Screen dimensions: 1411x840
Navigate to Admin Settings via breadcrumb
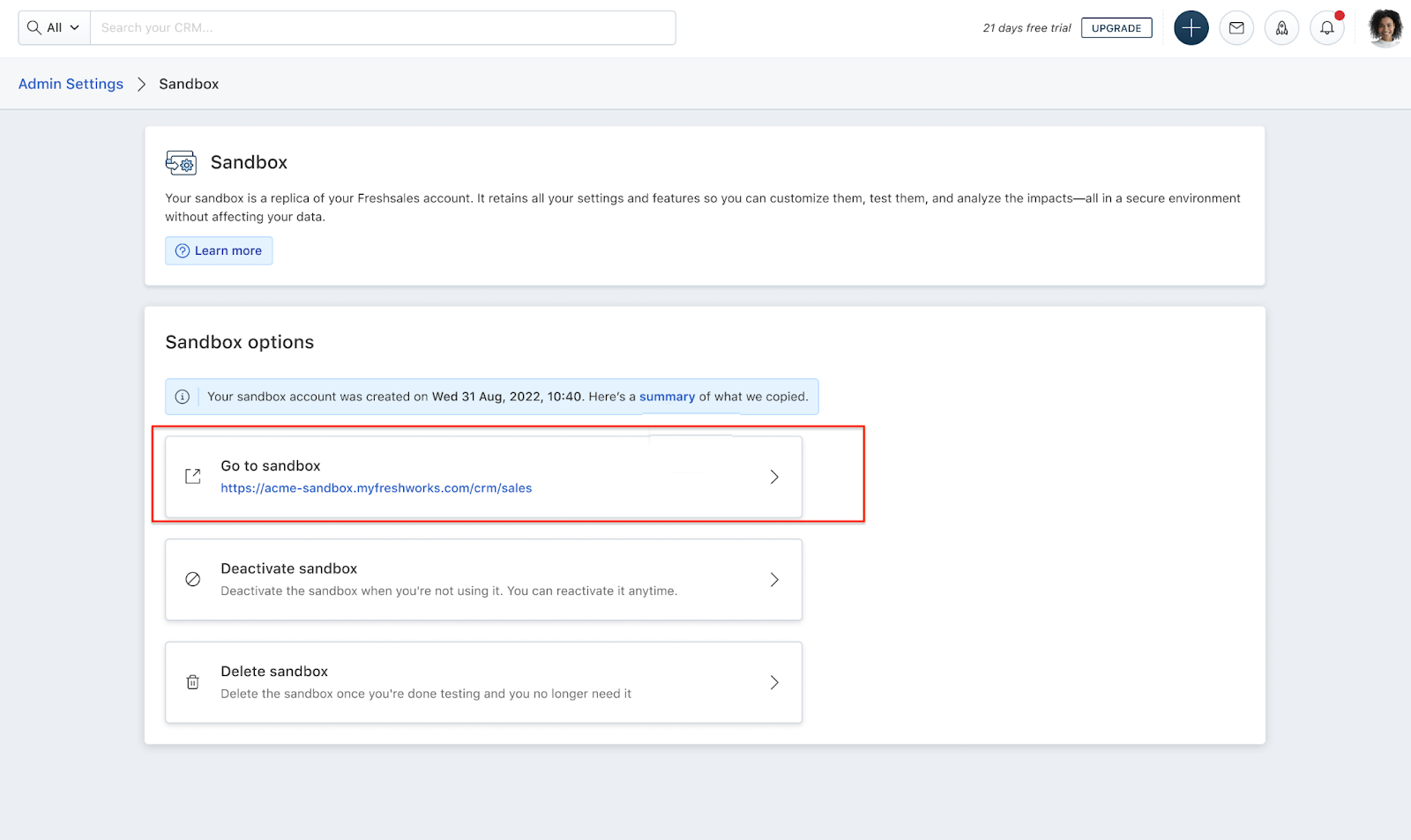point(71,83)
